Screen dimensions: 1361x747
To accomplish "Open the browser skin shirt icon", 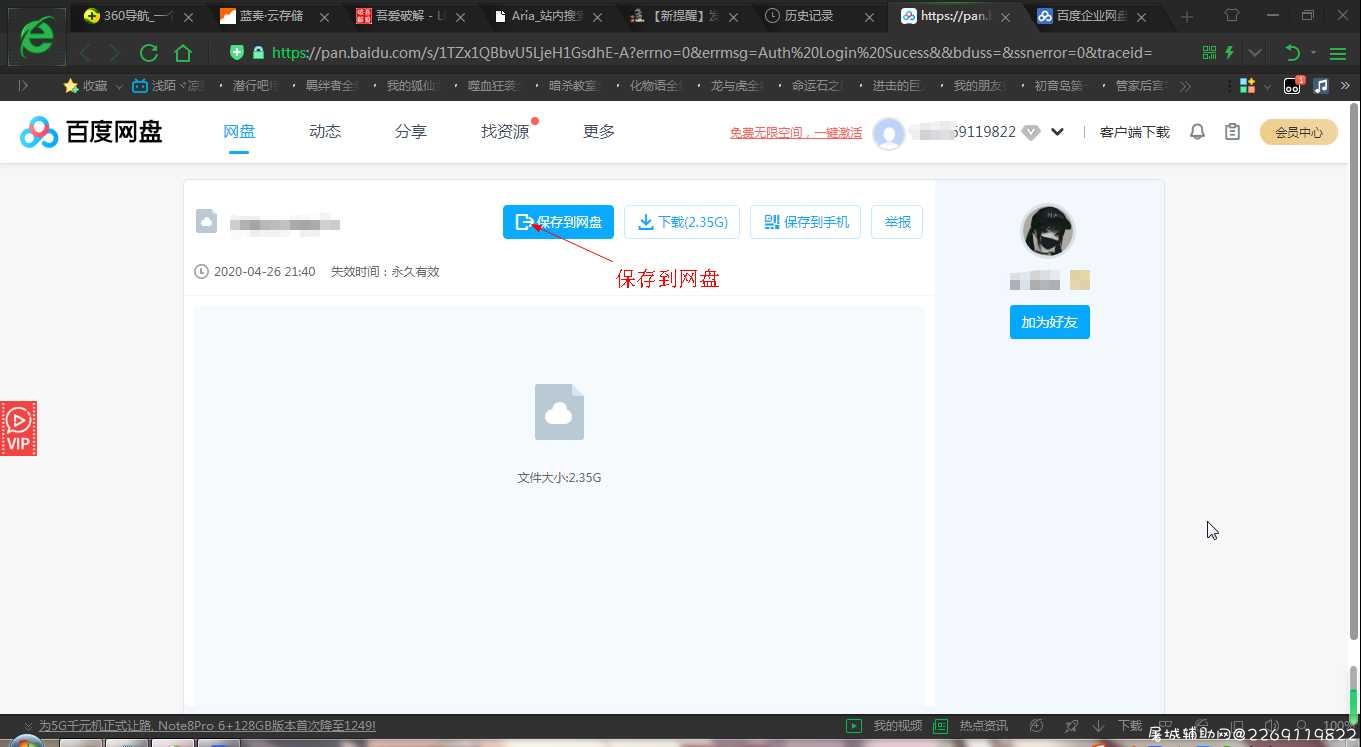I will [x=1232, y=16].
